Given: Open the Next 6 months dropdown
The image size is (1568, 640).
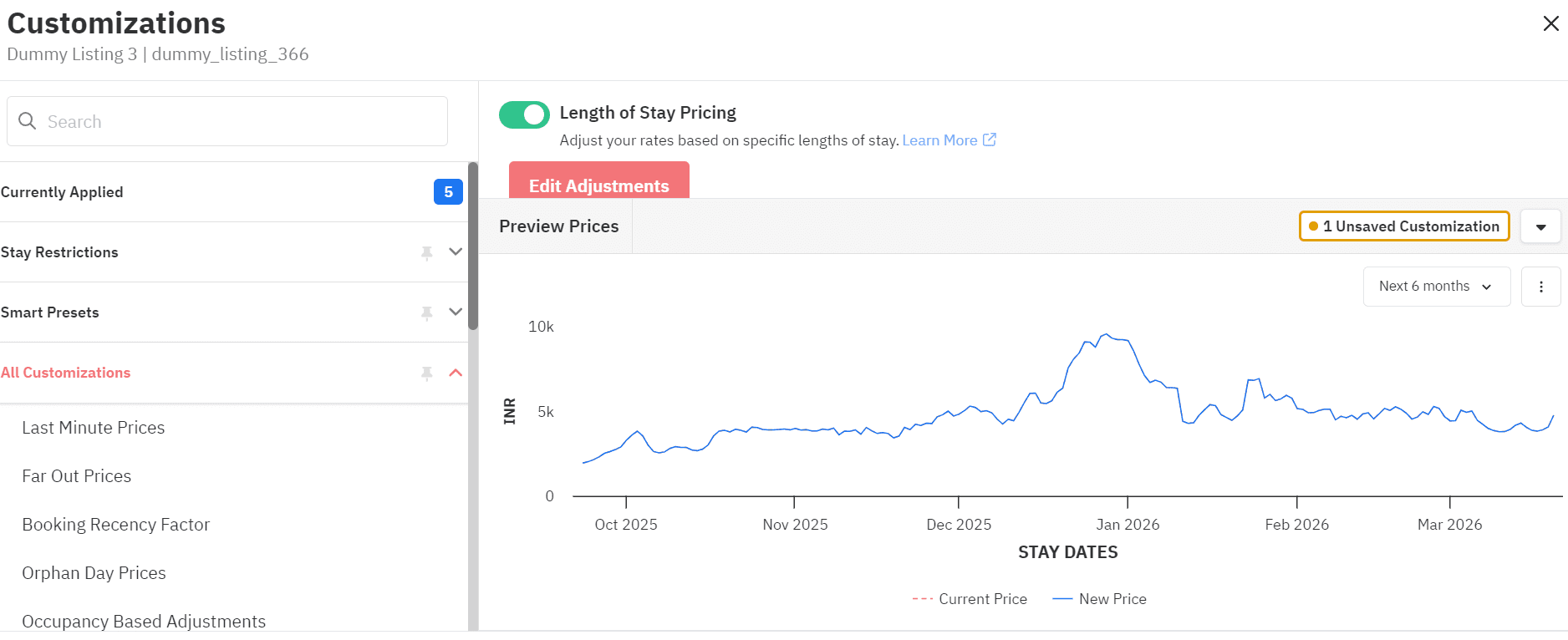Looking at the screenshot, I should coord(1436,287).
